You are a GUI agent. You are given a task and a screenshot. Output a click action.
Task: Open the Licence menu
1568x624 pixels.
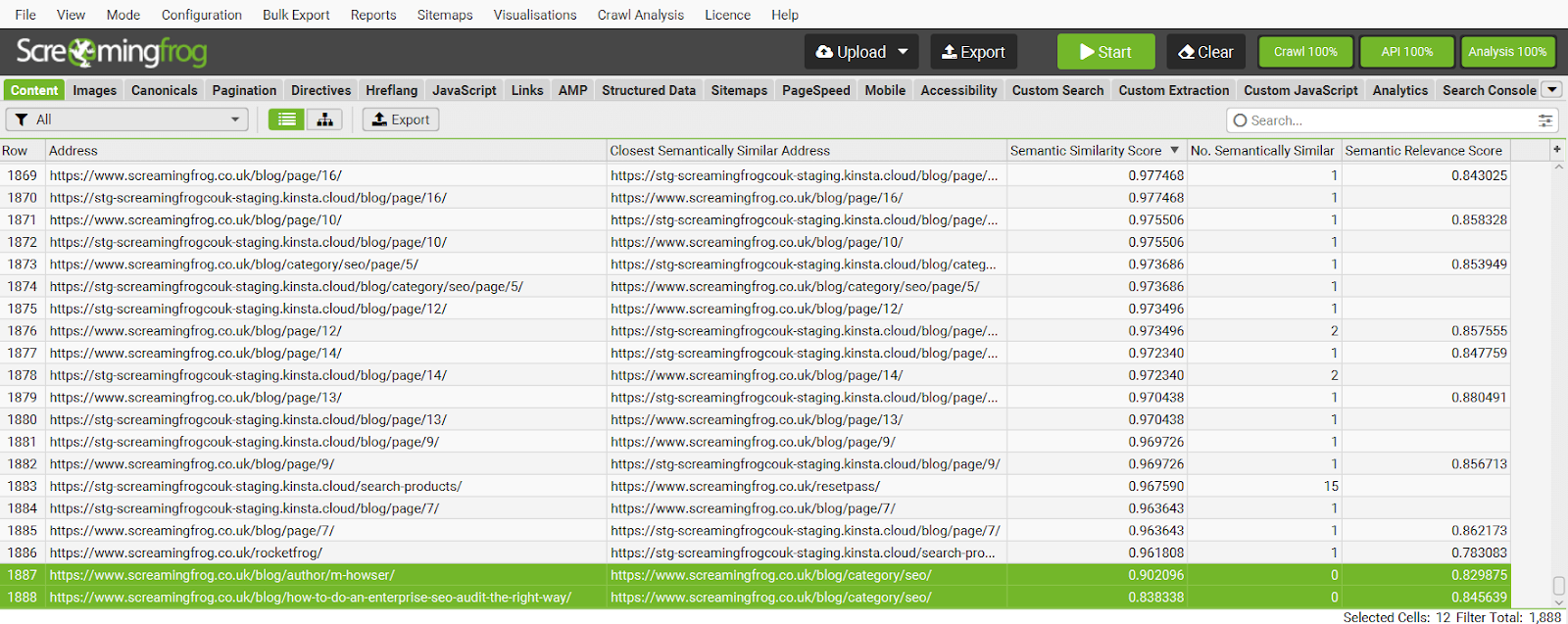(x=727, y=15)
